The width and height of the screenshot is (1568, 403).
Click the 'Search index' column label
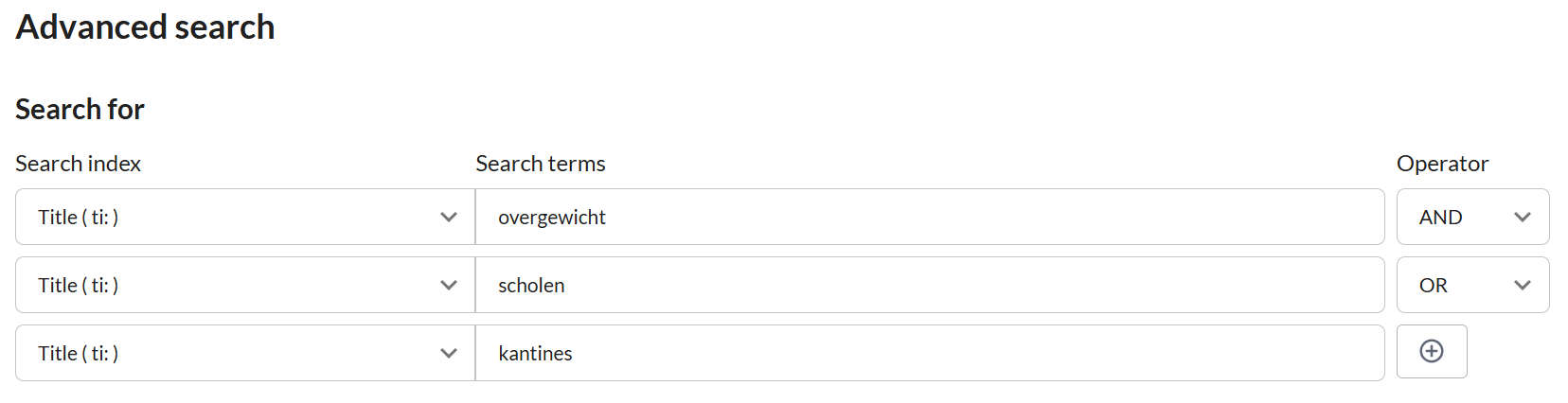coord(78,164)
